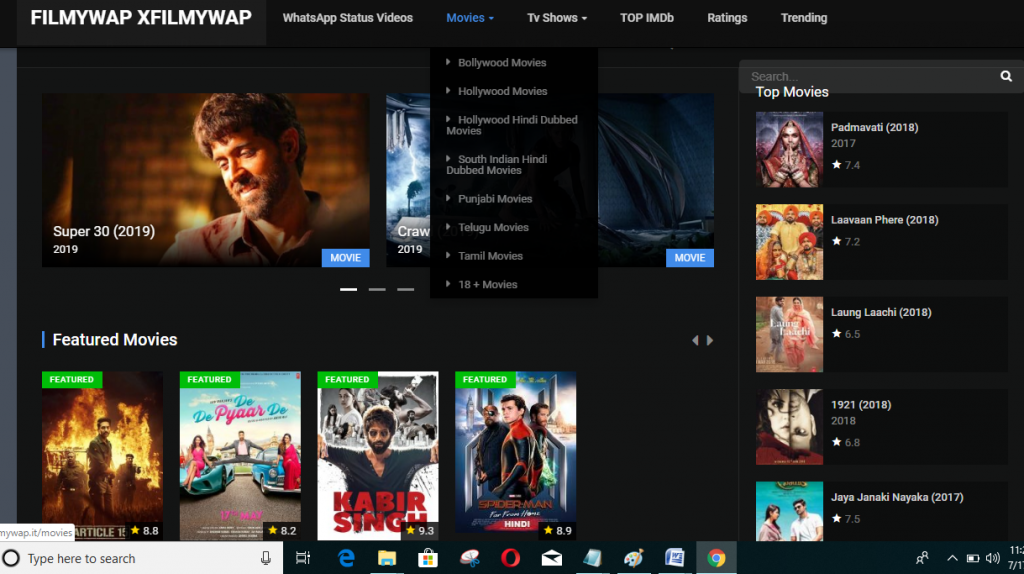The height and width of the screenshot is (574, 1024).
Task: Advance featured movies with right arrow
Action: (710, 341)
